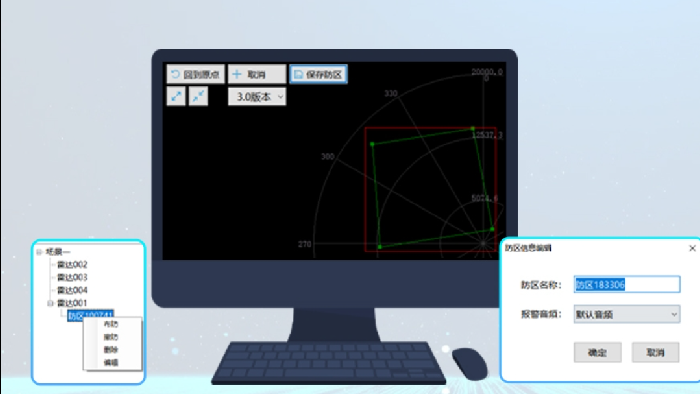Image resolution: width=700 pixels, height=394 pixels.
Task: Click the 保存防区 save zone button
Action: (318, 74)
